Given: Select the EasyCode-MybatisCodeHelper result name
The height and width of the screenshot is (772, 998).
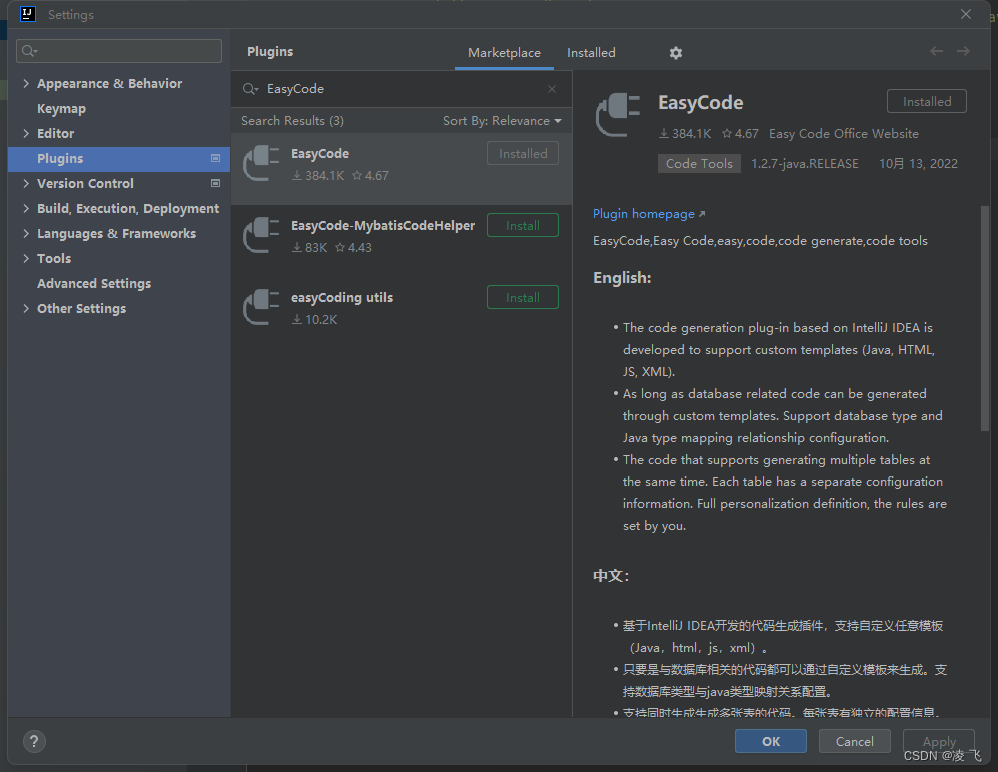Looking at the screenshot, I should coord(383,225).
